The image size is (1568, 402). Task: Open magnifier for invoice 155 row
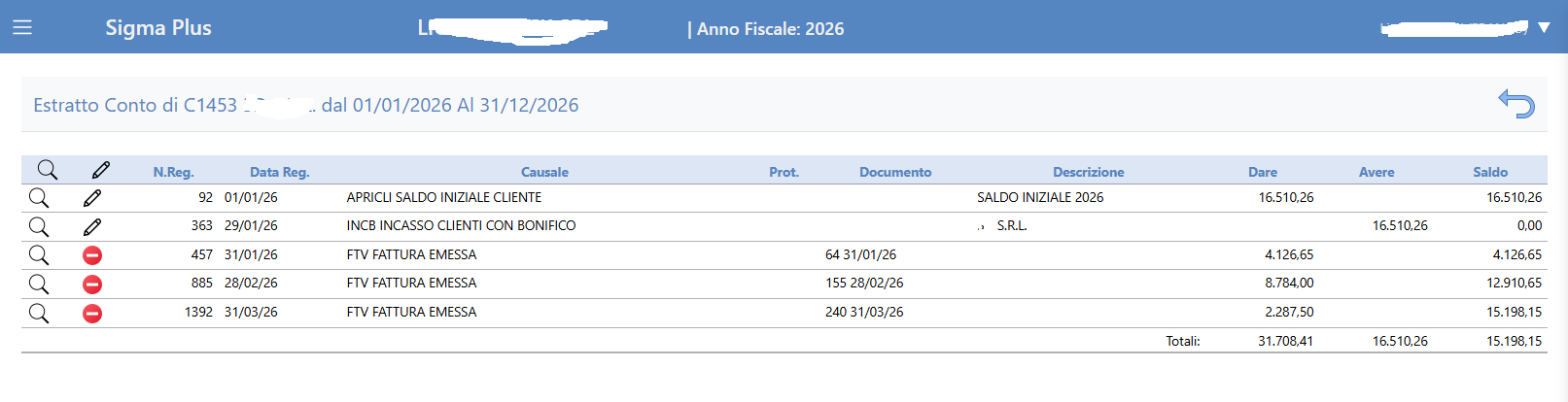click(x=39, y=284)
